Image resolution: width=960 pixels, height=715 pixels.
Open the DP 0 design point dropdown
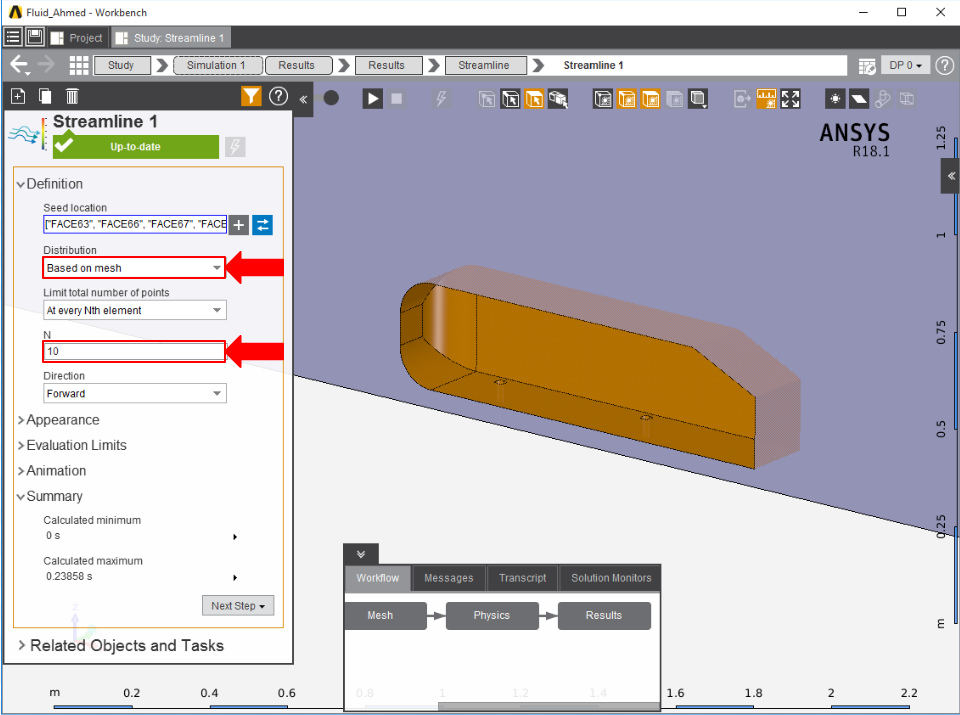coord(906,66)
